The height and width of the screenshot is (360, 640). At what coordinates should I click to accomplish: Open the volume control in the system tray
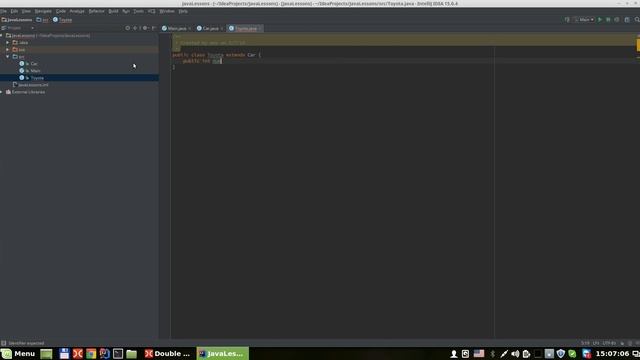tap(515, 353)
